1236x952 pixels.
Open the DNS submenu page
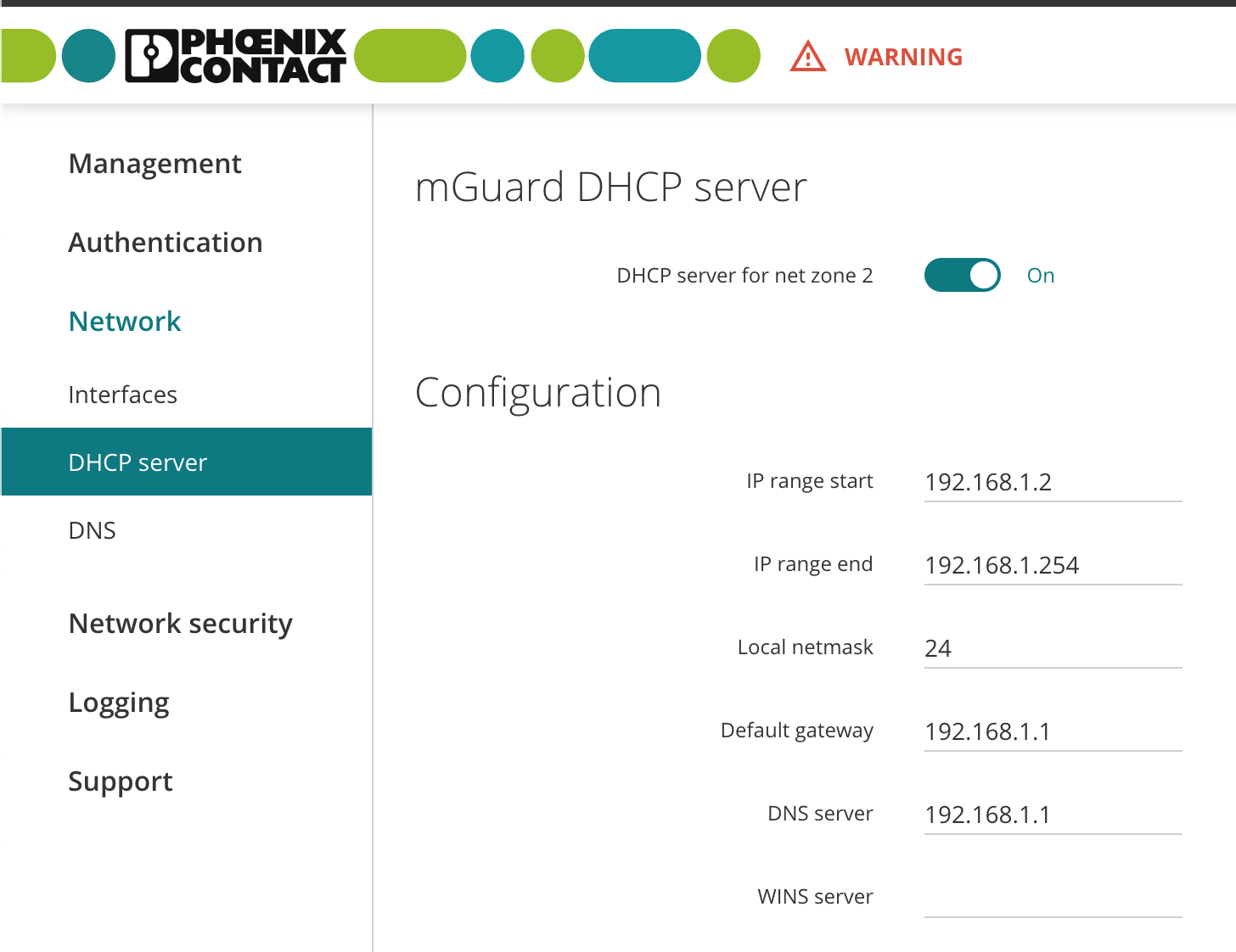point(92,530)
